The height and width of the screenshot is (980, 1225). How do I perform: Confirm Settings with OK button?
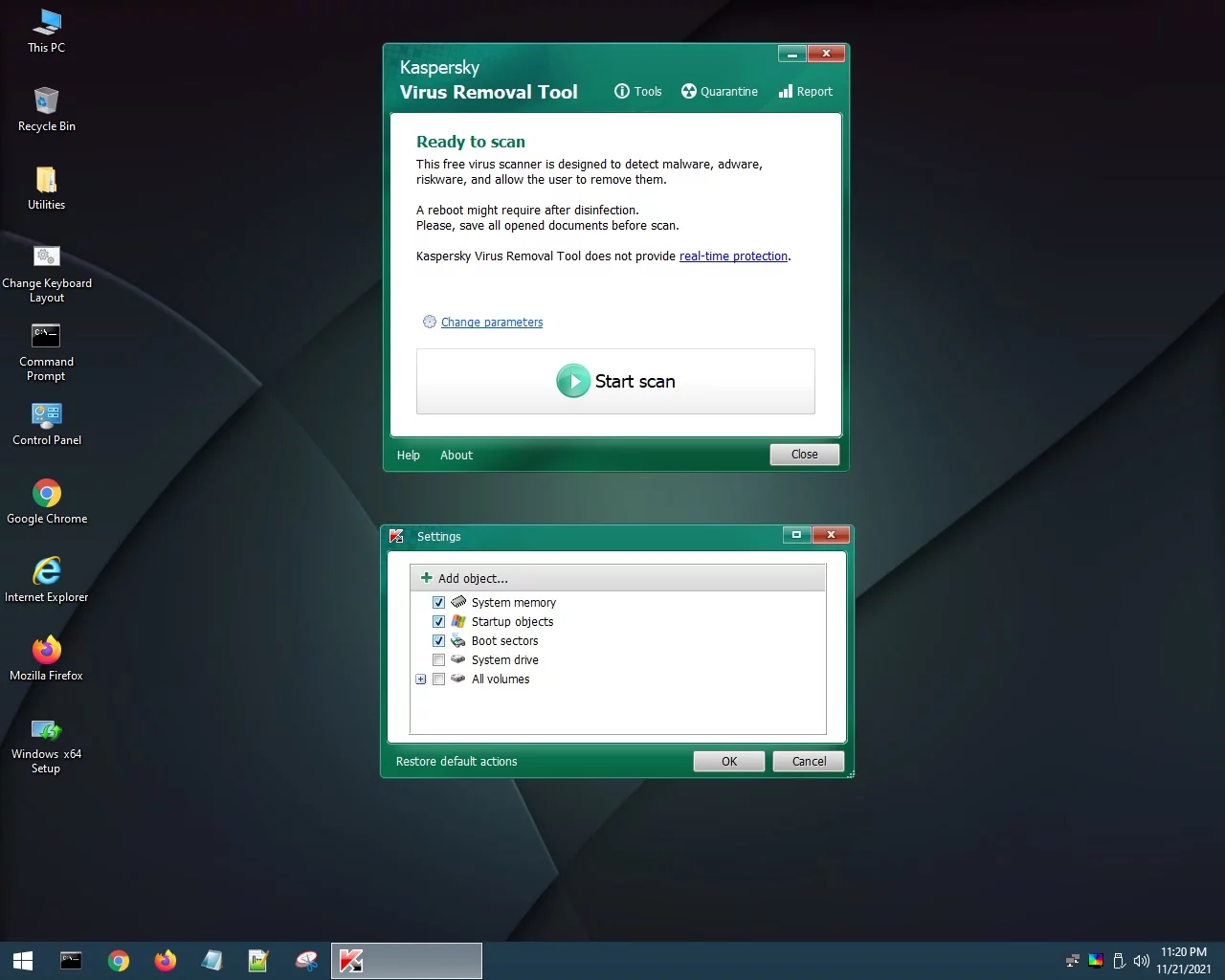point(729,762)
